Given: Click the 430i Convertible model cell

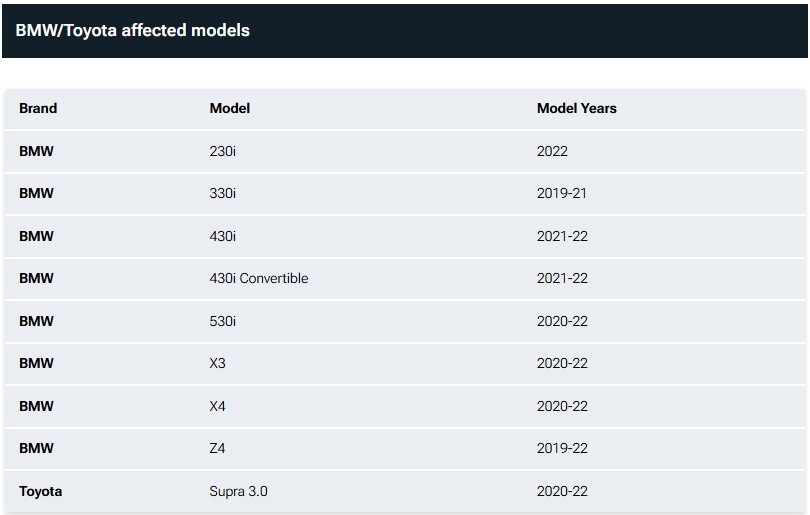Looking at the screenshot, I should [259, 278].
